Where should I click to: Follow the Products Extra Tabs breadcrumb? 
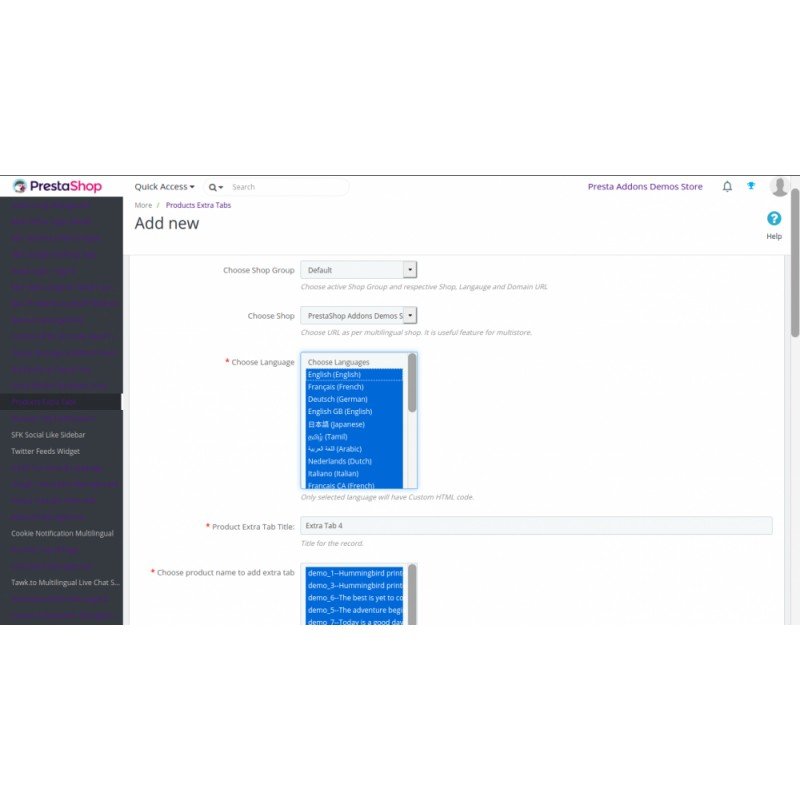coord(198,205)
